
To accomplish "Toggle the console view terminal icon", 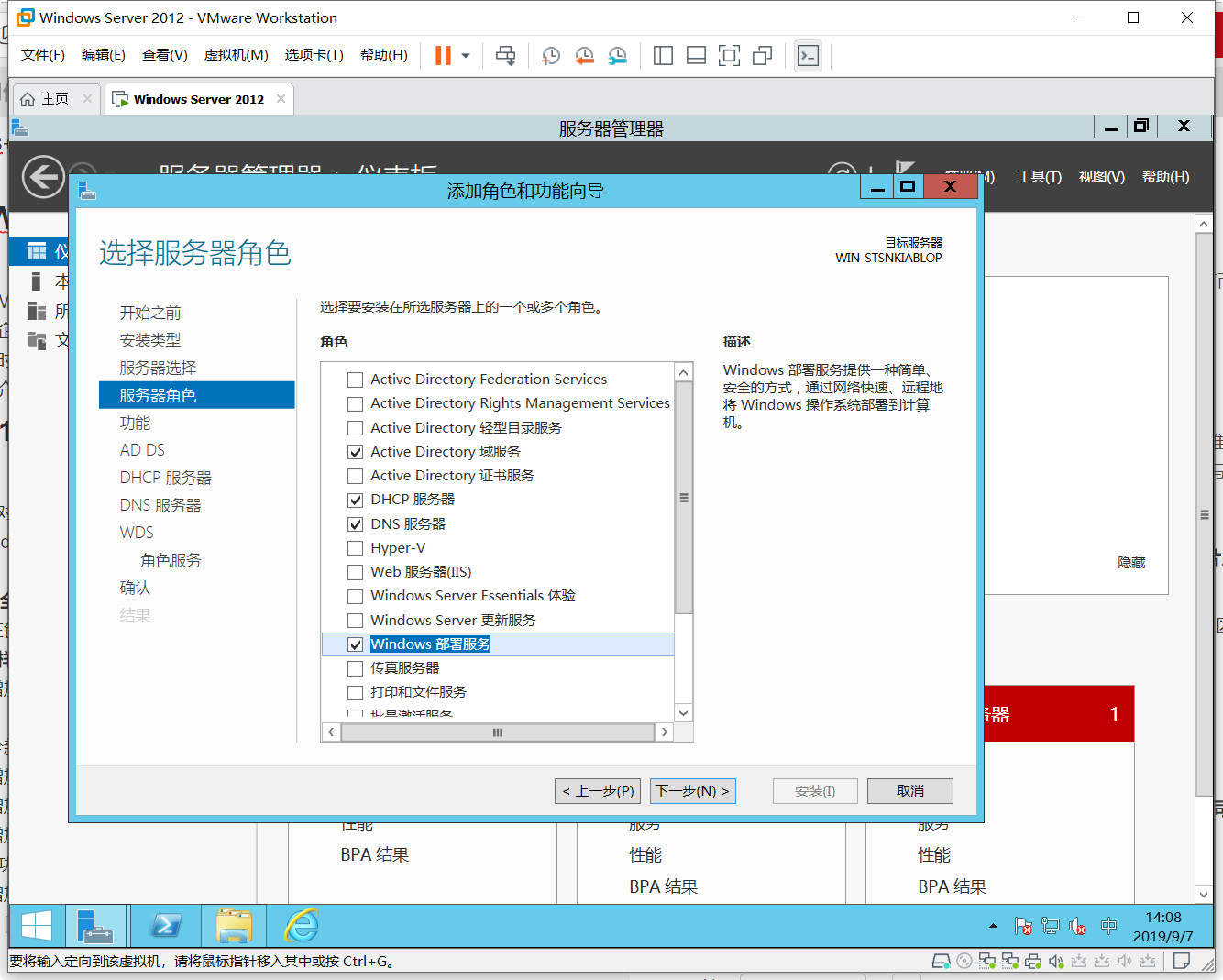I will pyautogui.click(x=808, y=56).
